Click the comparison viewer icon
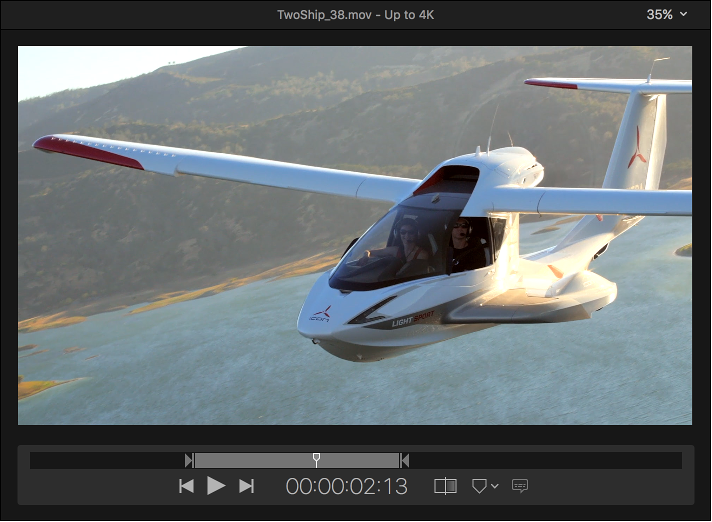 click(x=445, y=486)
